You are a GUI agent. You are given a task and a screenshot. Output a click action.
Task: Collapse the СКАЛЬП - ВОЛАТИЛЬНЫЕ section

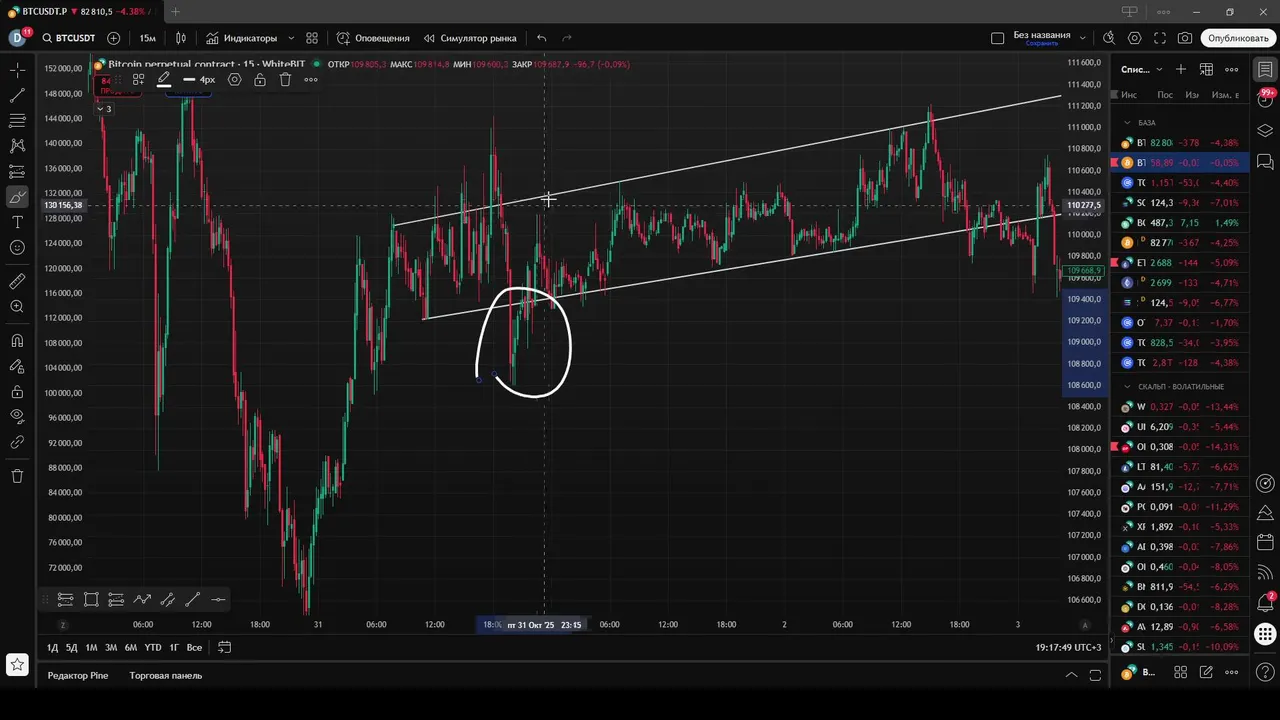click(x=1127, y=386)
